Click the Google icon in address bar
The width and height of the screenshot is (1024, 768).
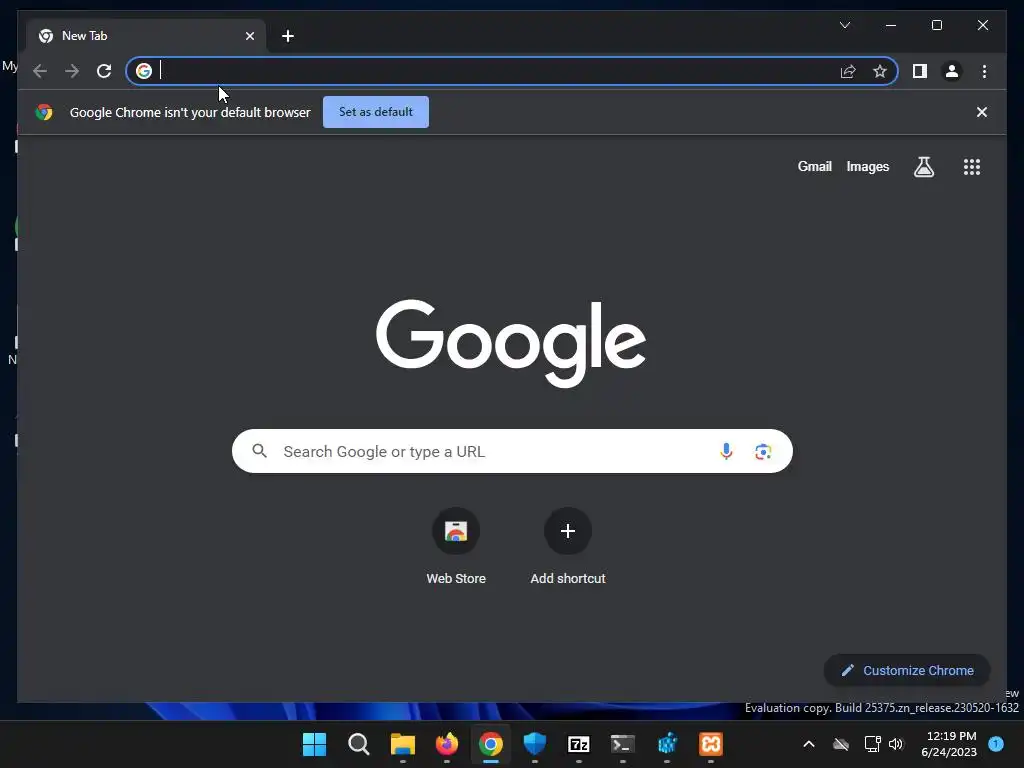(144, 71)
